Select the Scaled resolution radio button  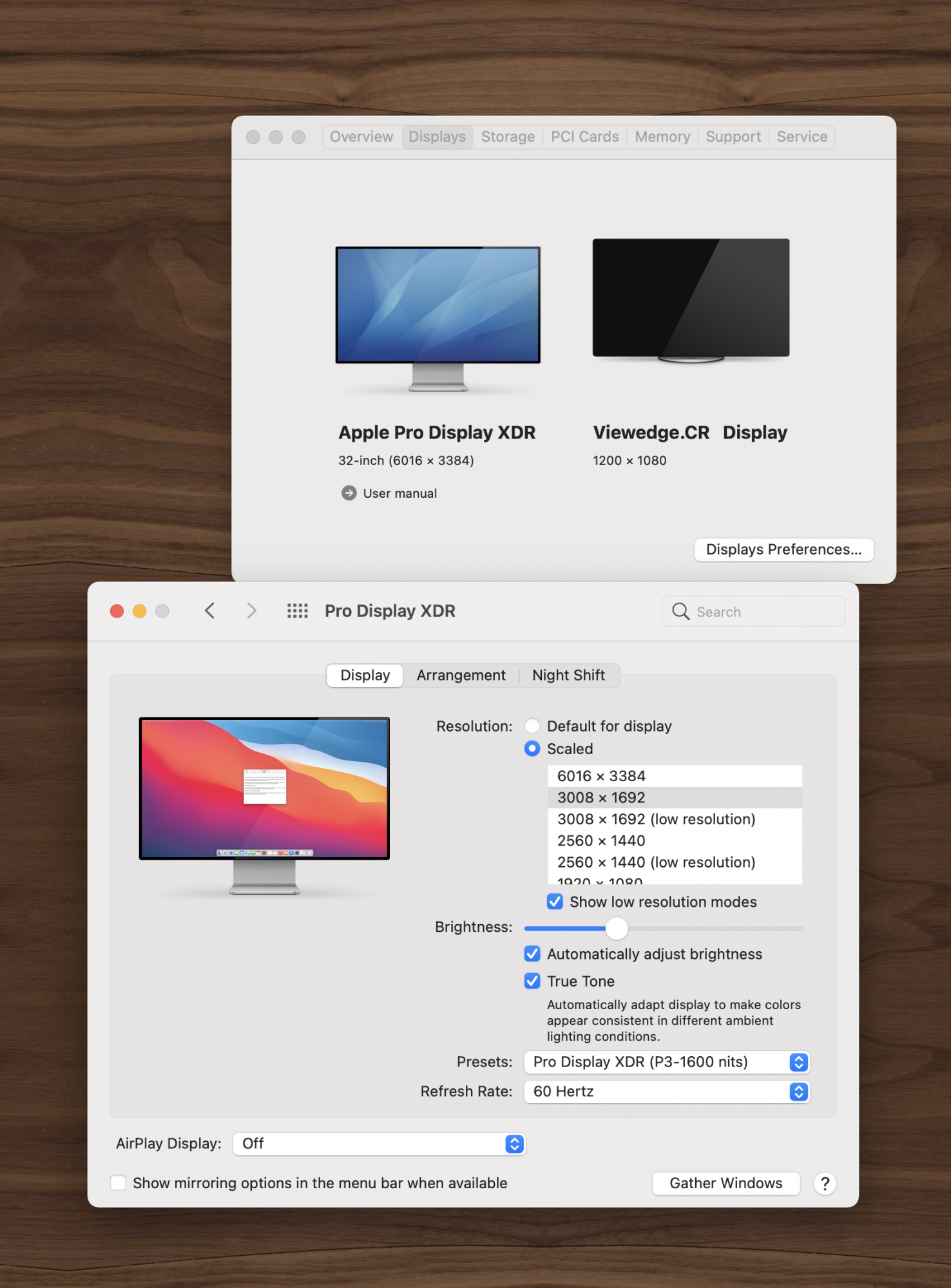(532, 748)
